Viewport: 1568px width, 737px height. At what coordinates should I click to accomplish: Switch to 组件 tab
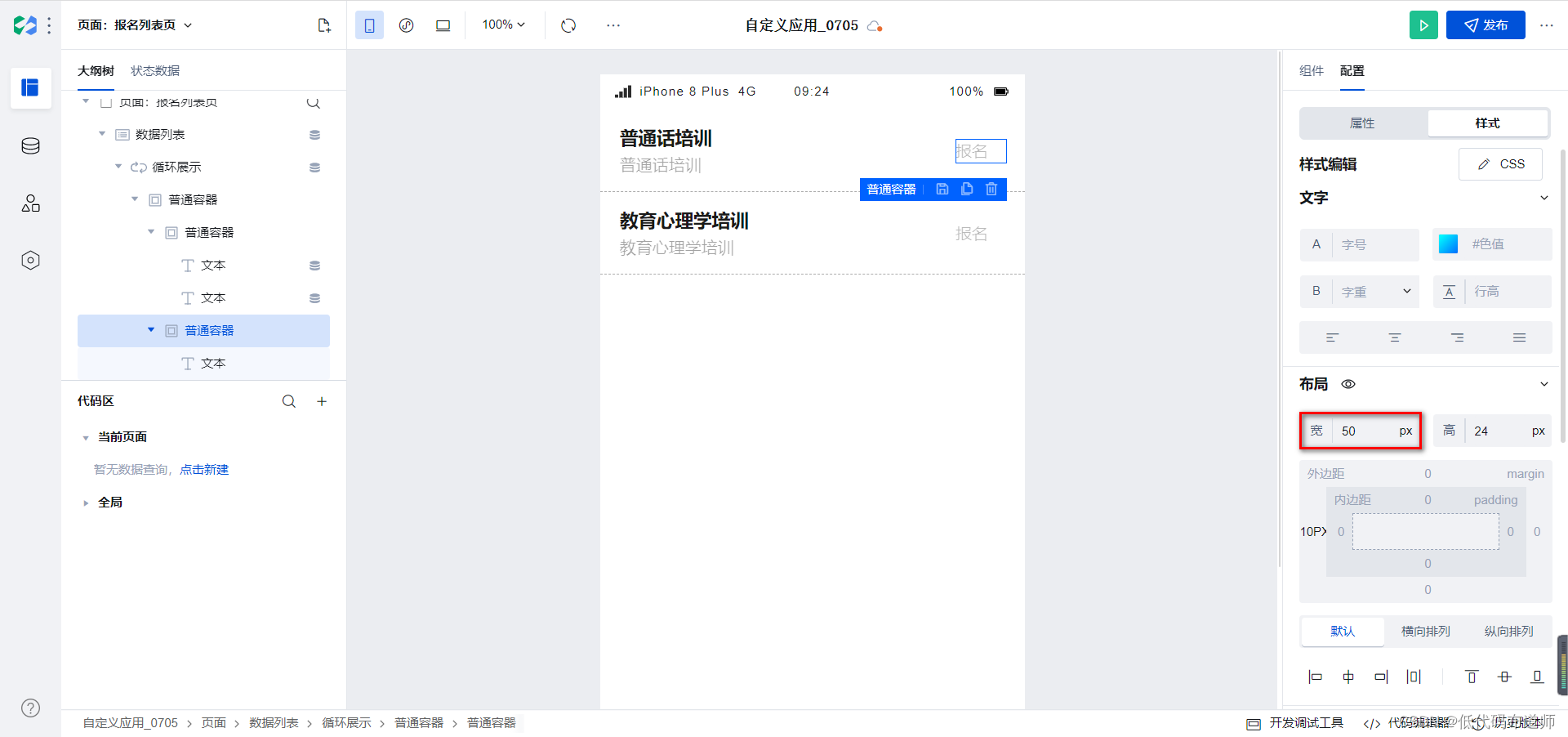(1312, 71)
